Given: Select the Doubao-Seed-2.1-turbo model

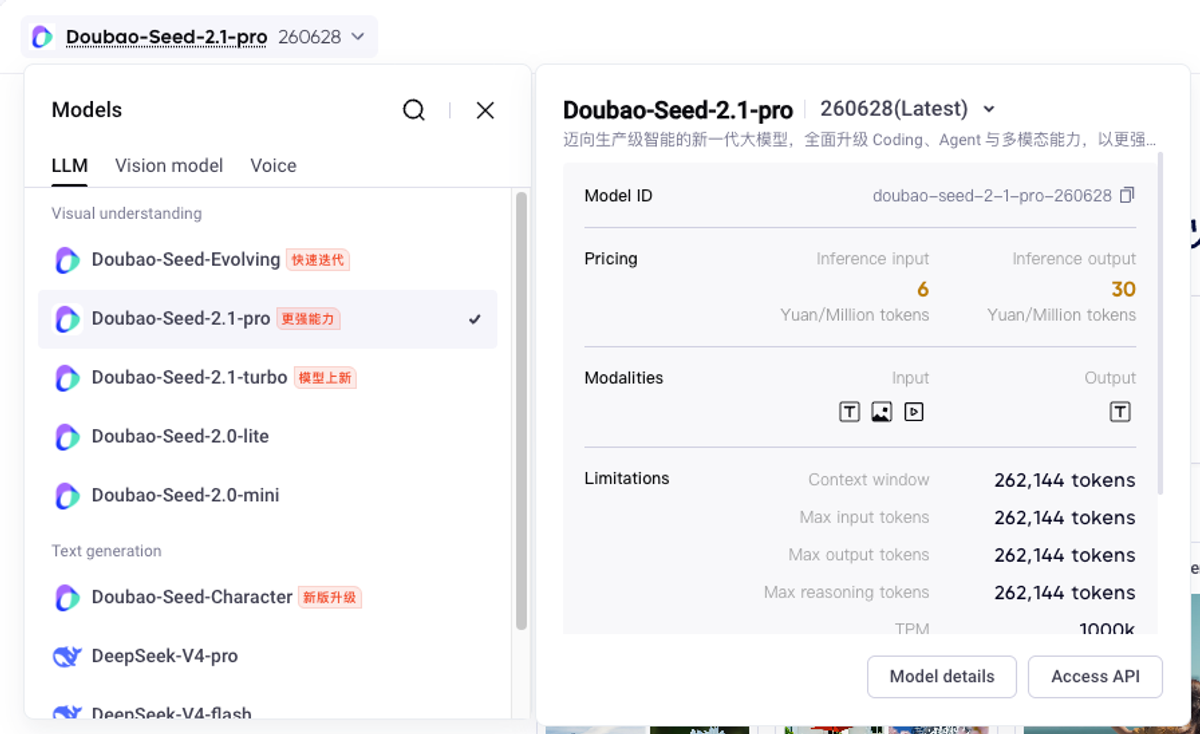Looking at the screenshot, I should click(267, 378).
